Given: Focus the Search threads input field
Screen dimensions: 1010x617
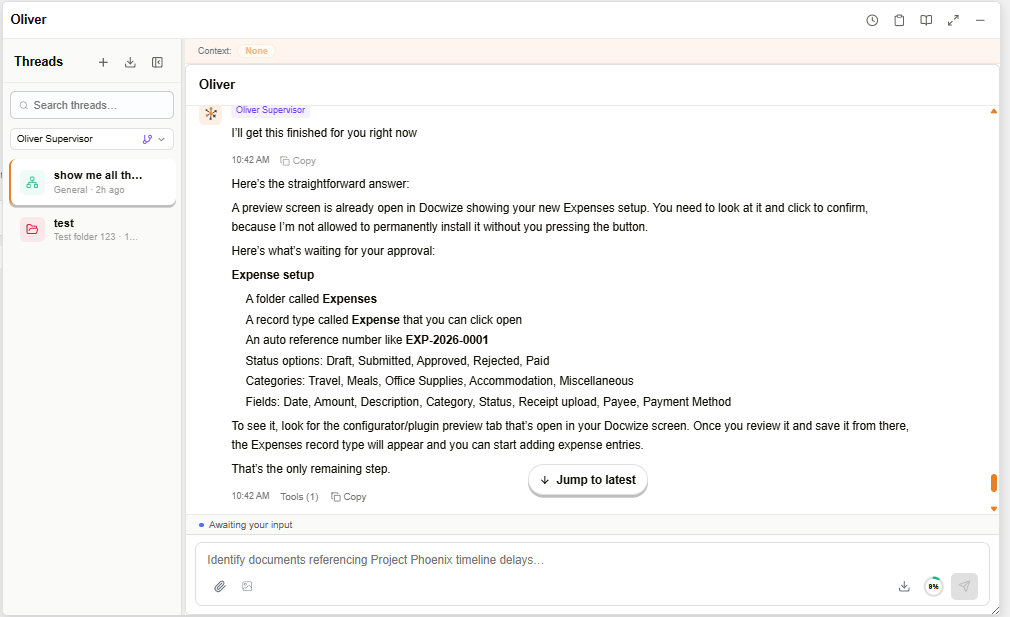Looking at the screenshot, I should (x=92, y=105).
